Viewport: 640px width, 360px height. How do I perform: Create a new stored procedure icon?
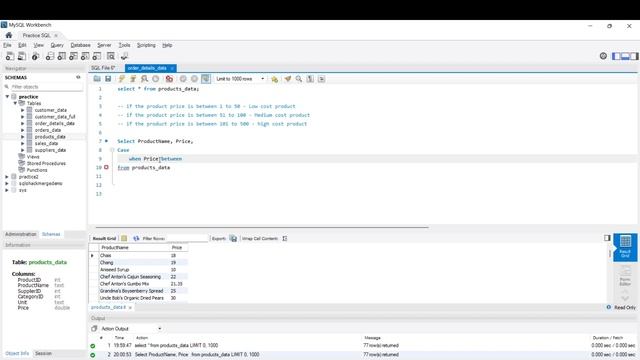(x=85, y=56)
